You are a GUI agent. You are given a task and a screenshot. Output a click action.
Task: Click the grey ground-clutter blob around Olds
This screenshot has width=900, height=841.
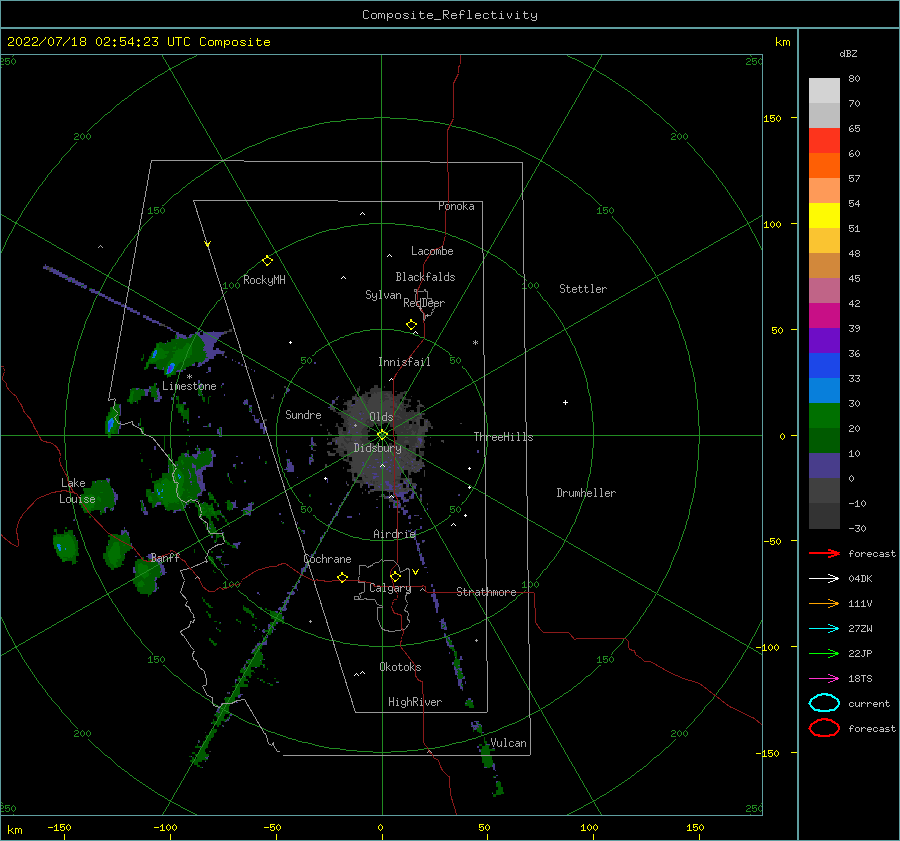[380, 439]
